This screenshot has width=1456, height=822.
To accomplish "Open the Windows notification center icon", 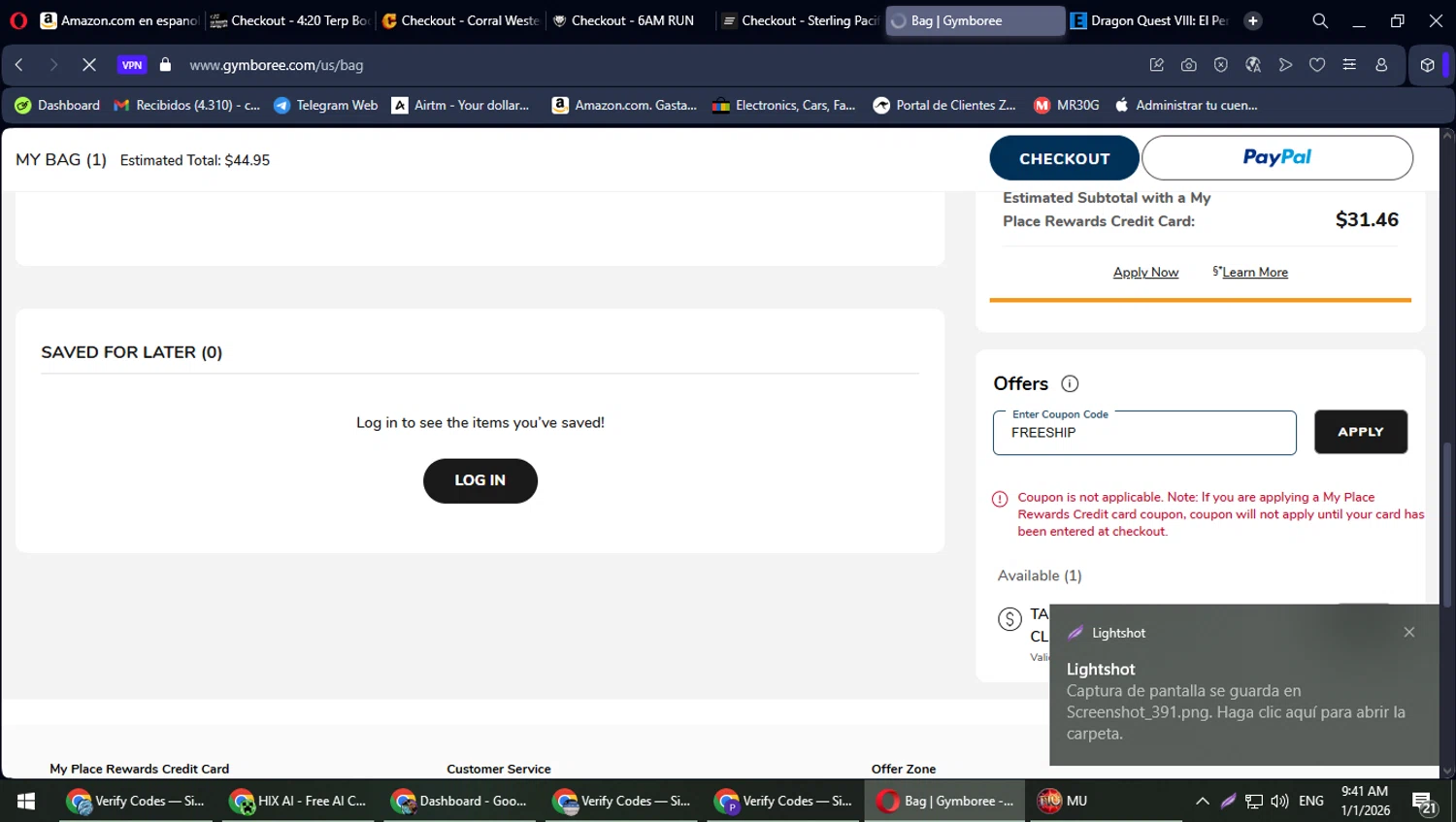I will (1425, 802).
